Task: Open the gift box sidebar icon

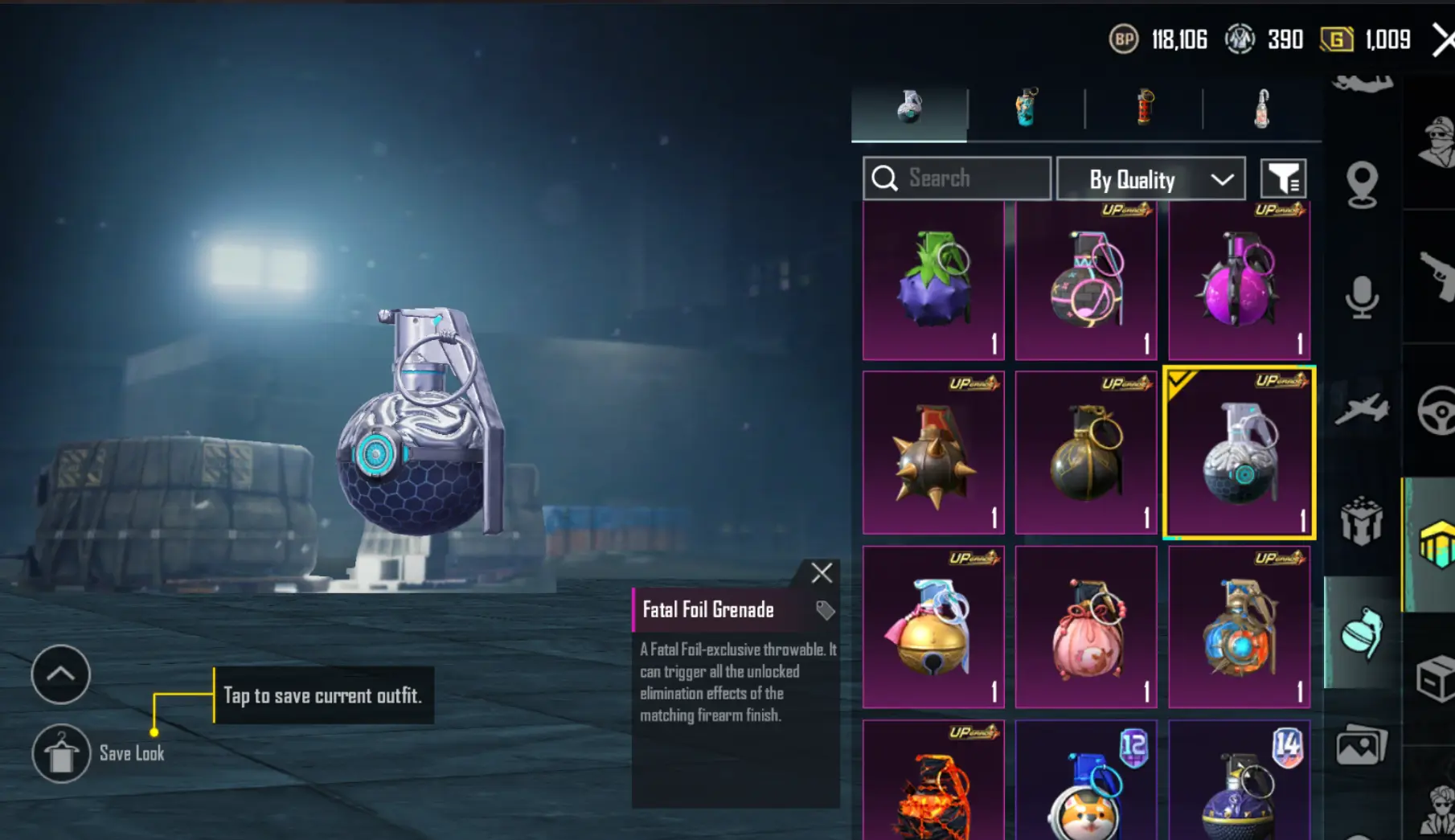Action: pos(1362,521)
